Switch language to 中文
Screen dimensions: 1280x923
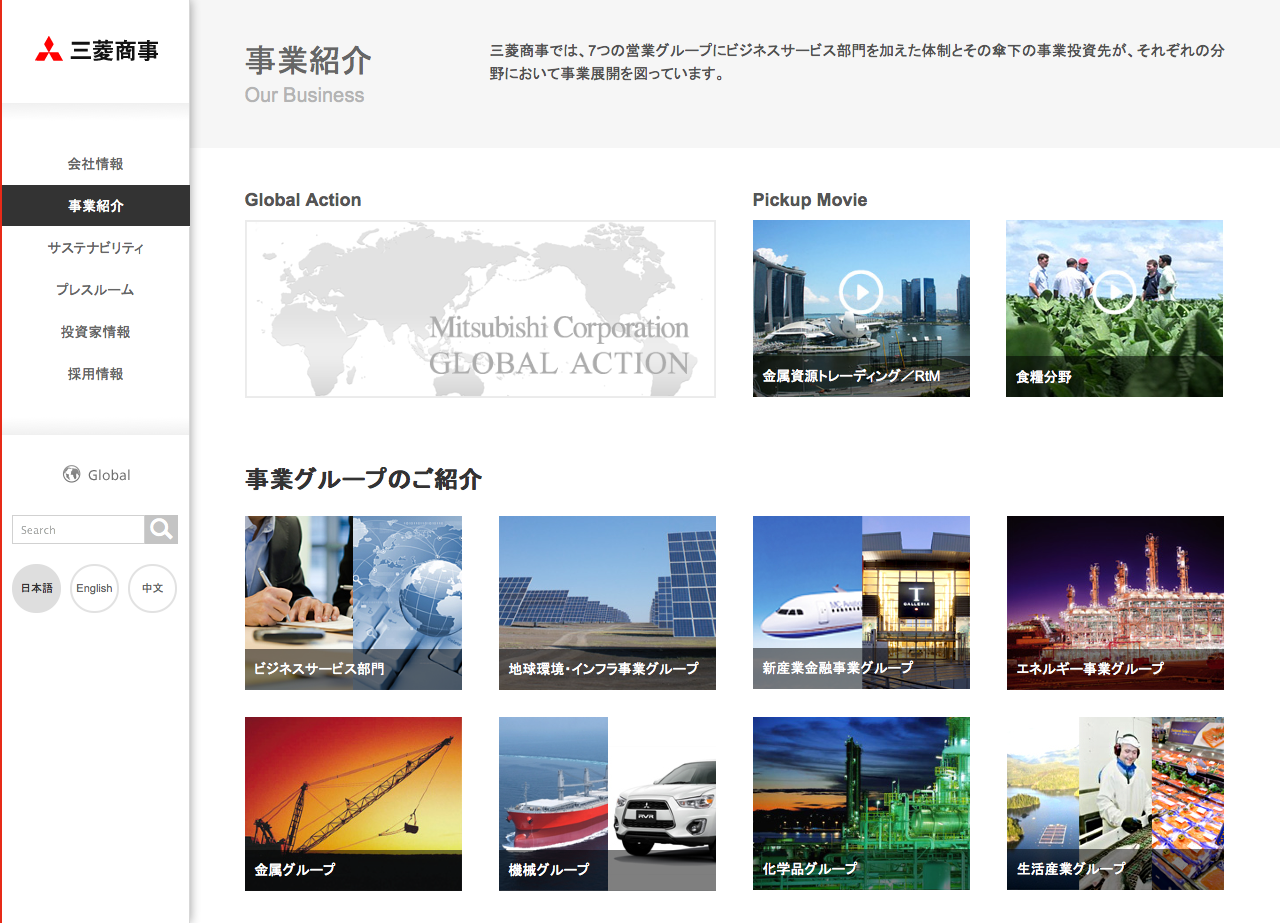pyautogui.click(x=152, y=588)
